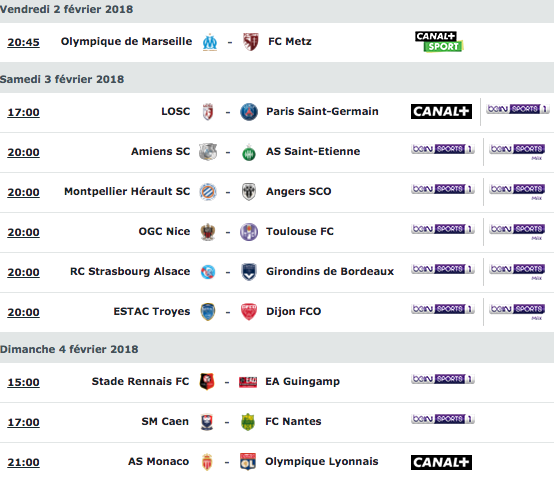The width and height of the screenshot is (554, 477).
Task: Click the AS Monaco club crest
Action: click(207, 462)
